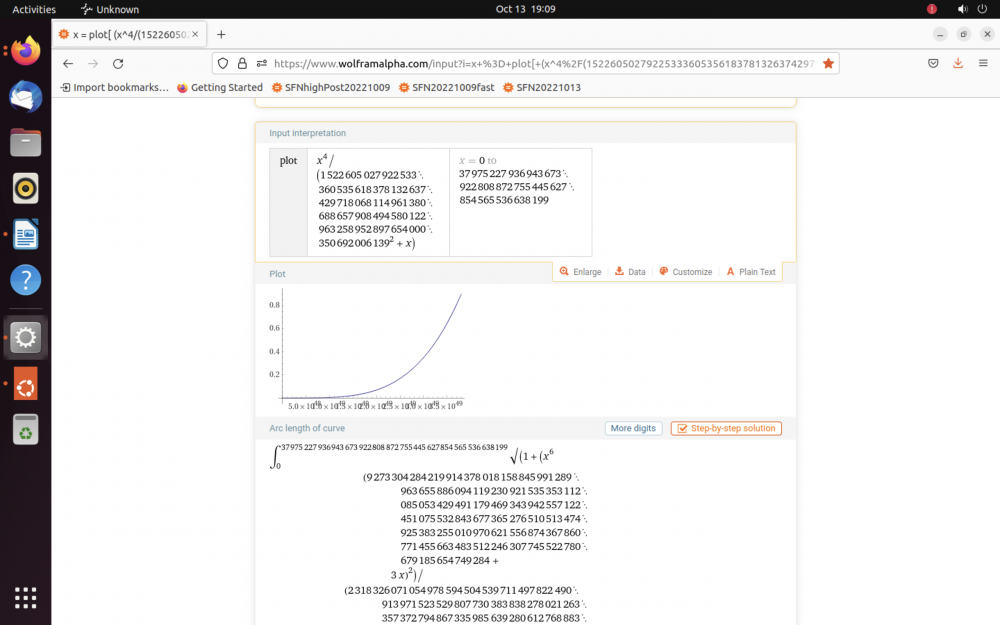The height and width of the screenshot is (625, 1000).
Task: Open the SFN20221009fast bookmark
Action: (x=446, y=88)
